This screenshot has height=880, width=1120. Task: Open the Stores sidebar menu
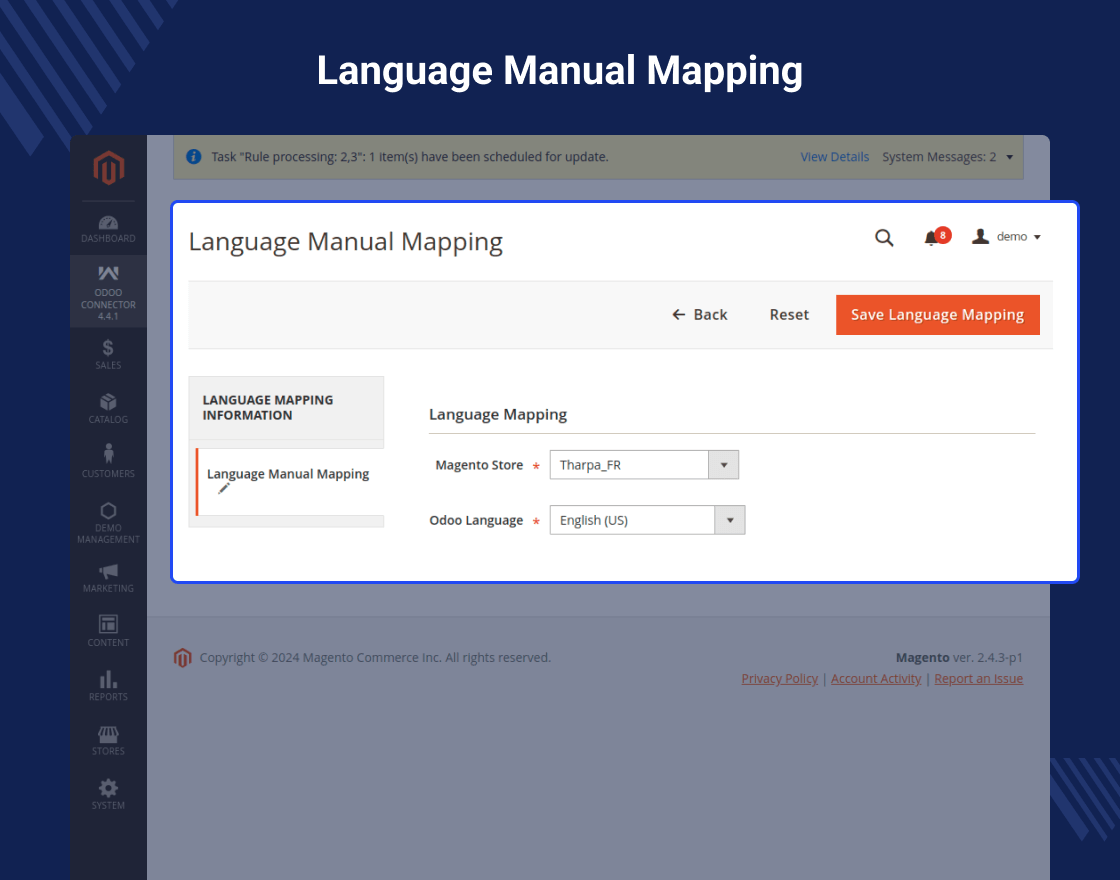click(109, 740)
